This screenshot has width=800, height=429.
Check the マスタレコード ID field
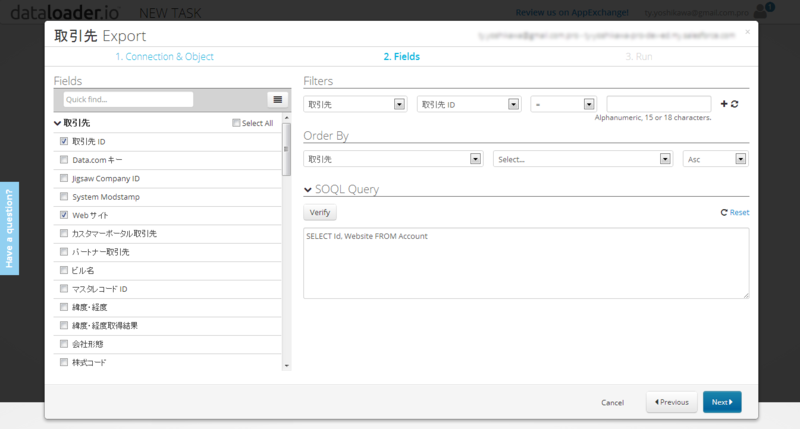[64, 288]
